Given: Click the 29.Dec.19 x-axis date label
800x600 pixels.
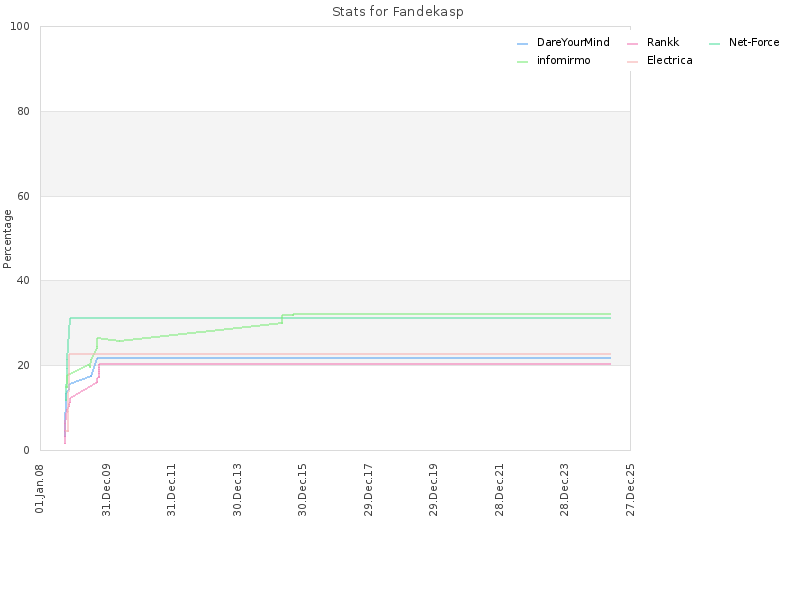Looking at the screenshot, I should pyautogui.click(x=433, y=490).
